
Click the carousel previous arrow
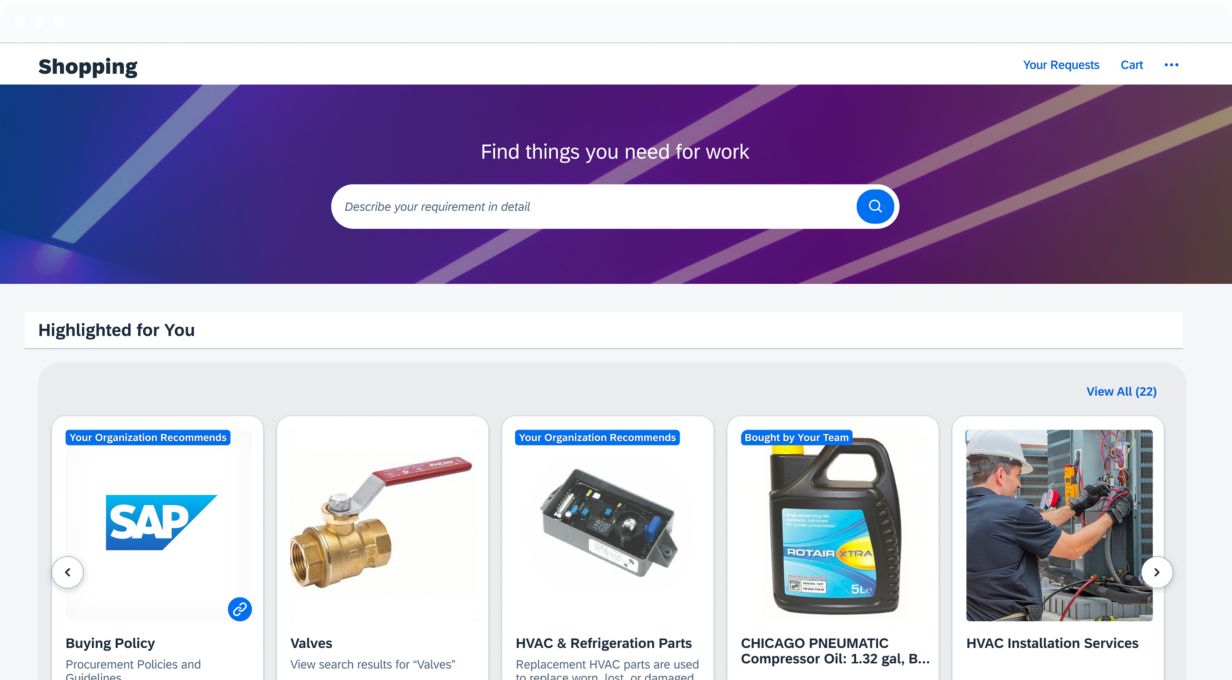(67, 572)
